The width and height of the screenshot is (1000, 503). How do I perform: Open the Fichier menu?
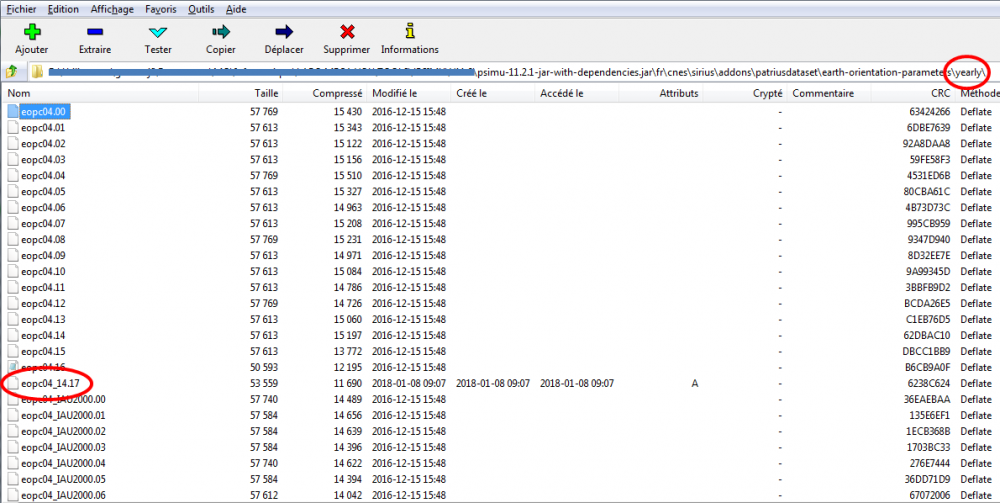(21, 8)
